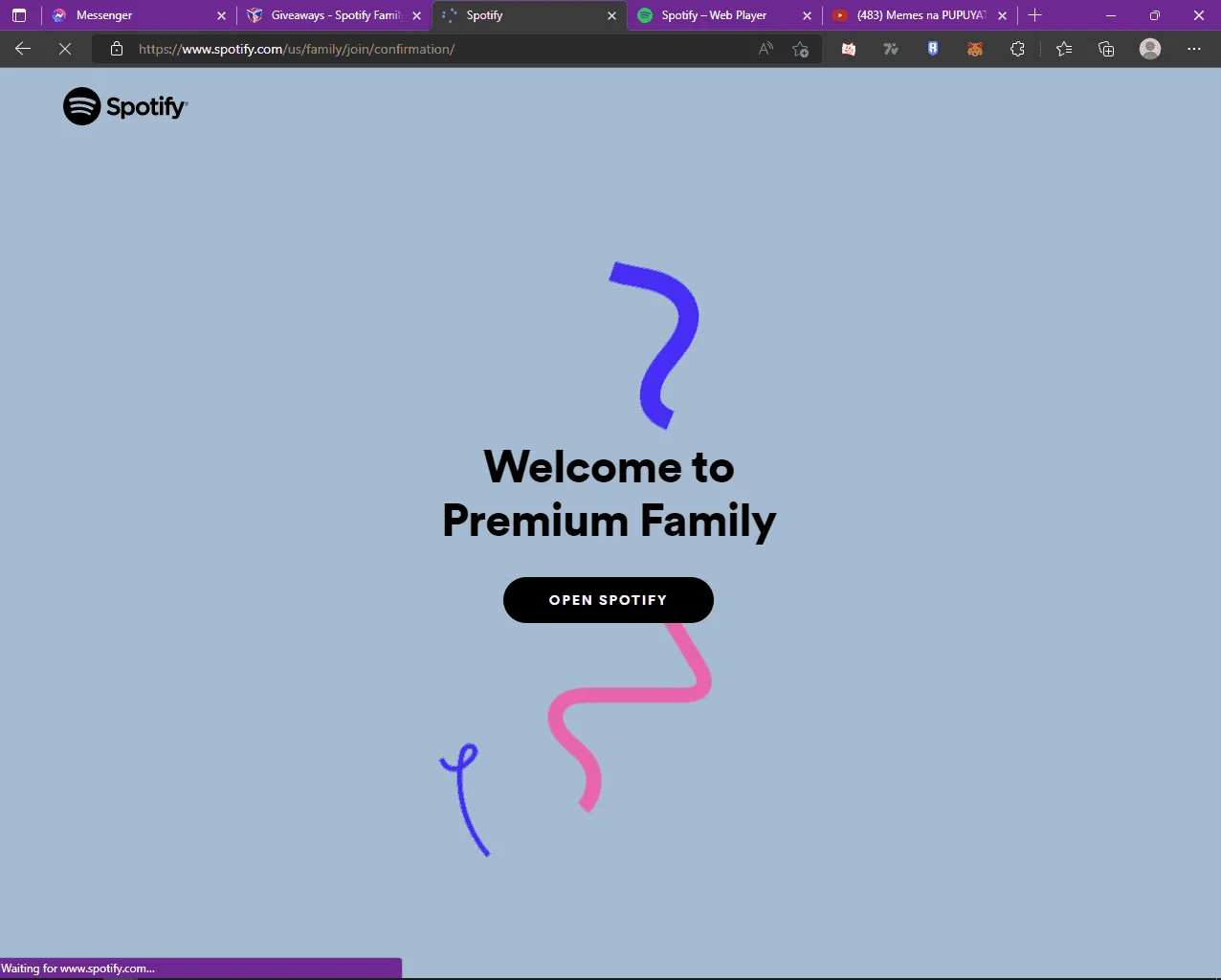
Task: Open the tab actions menu icon
Action: click(19, 15)
